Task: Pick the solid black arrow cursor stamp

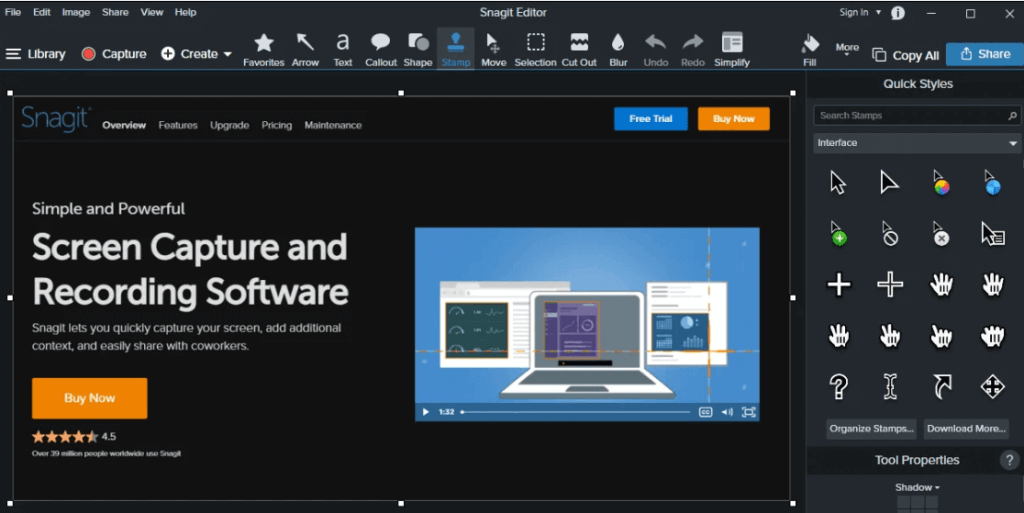Action: click(839, 183)
